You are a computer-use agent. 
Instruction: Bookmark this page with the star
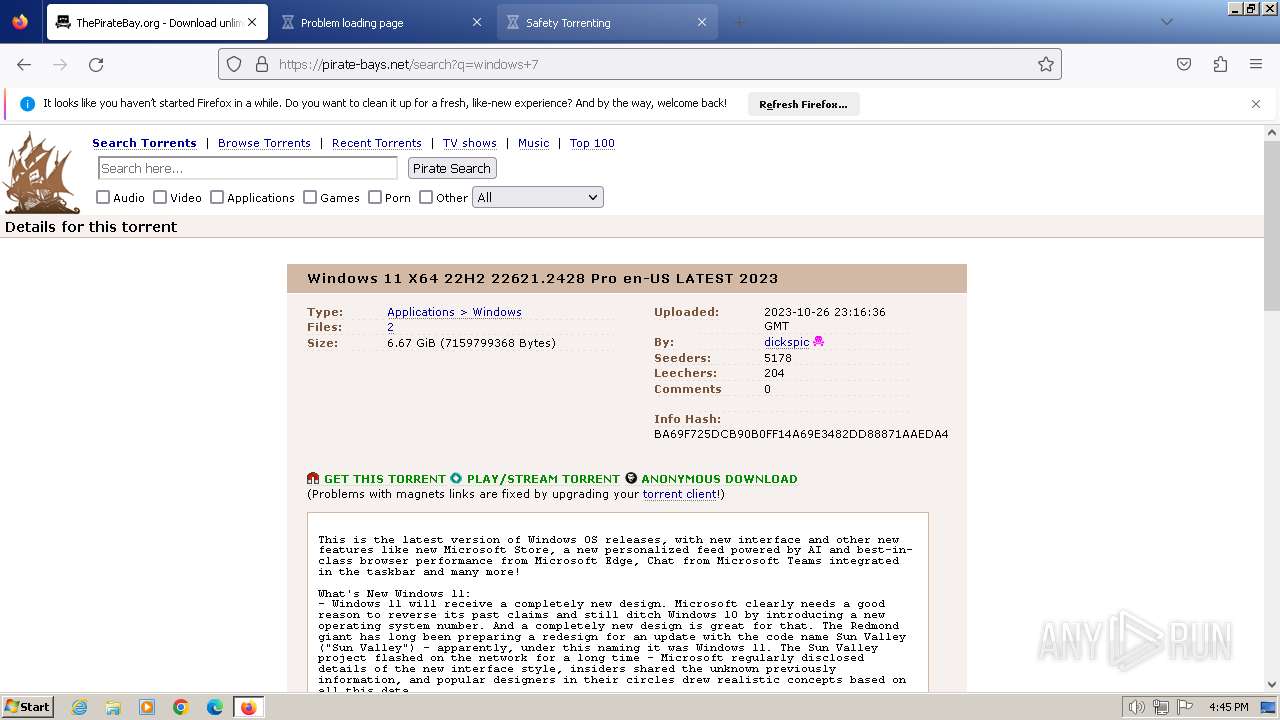[x=1046, y=64]
